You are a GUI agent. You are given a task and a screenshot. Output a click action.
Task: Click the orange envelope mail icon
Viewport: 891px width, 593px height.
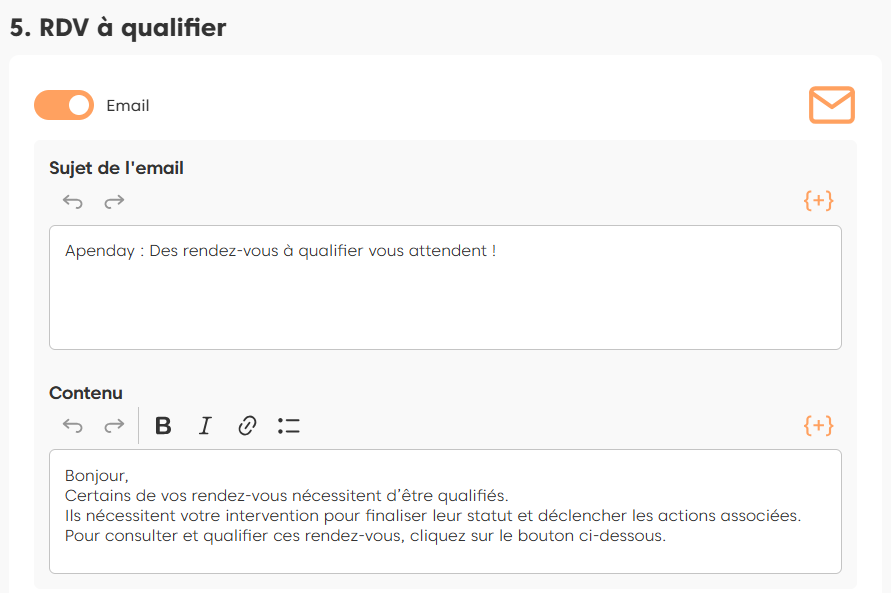[831, 105]
